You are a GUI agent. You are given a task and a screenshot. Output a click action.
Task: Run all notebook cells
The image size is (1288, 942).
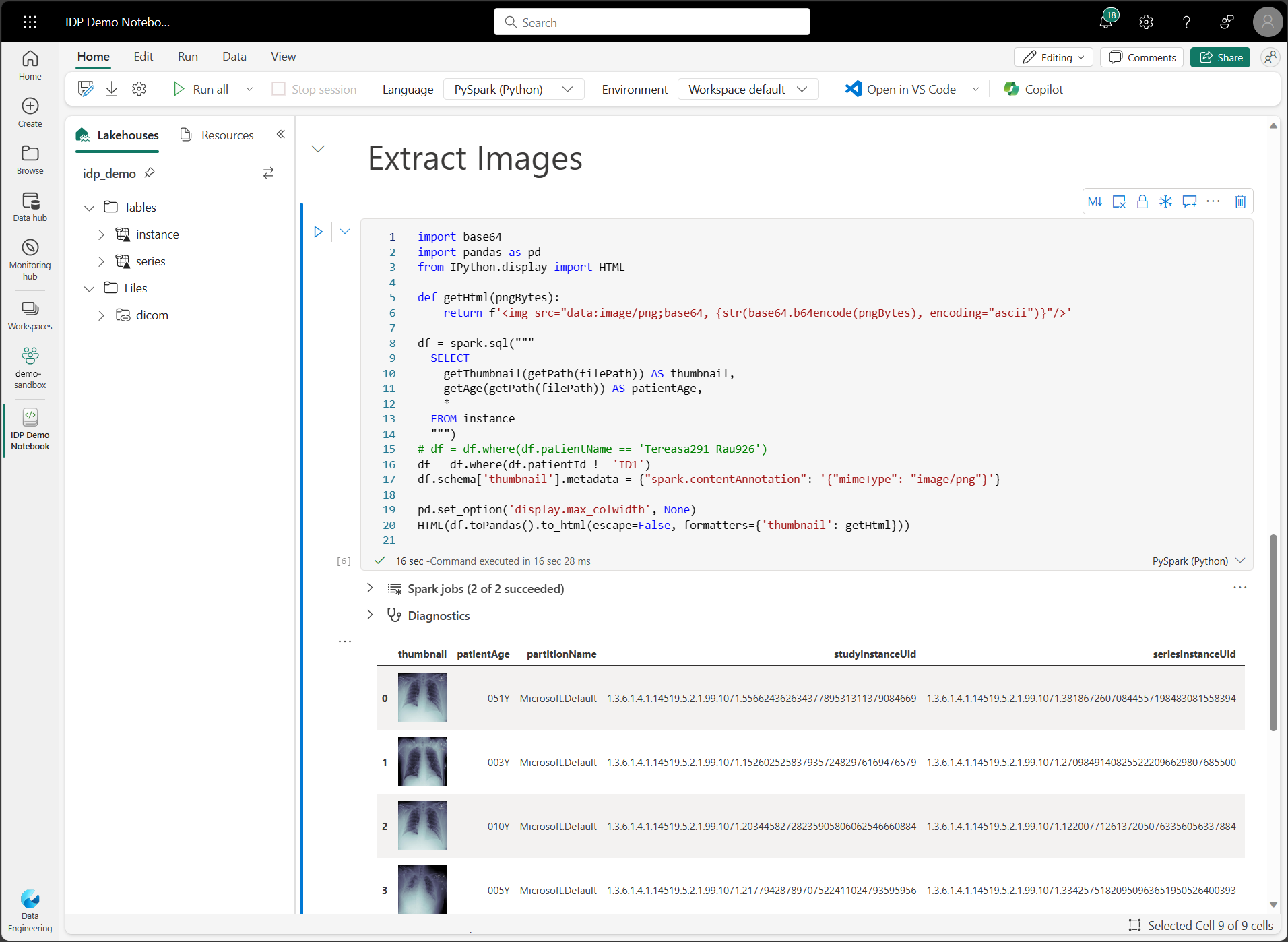(x=201, y=88)
